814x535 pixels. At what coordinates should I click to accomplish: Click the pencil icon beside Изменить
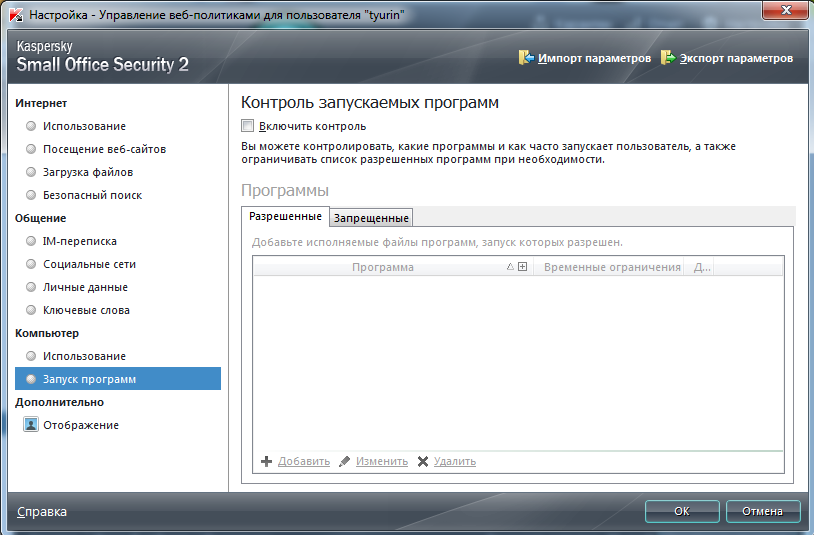tap(344, 461)
